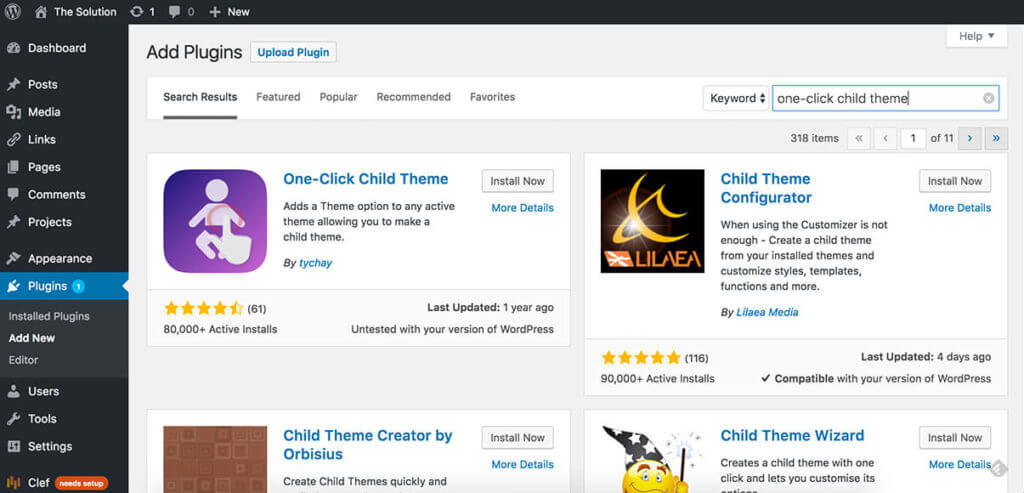Click the disabled previous page arrow

[x=886, y=138]
